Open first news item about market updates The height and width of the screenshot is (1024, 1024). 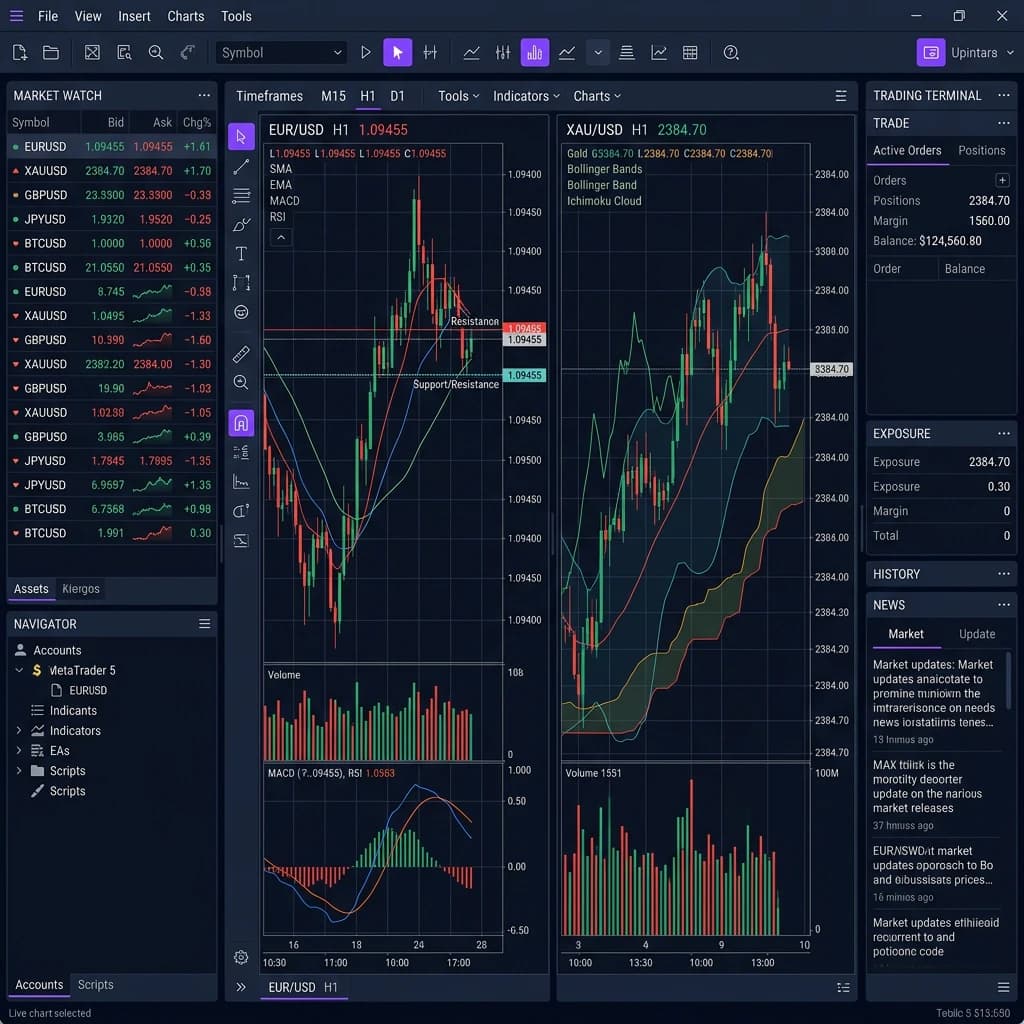tap(935, 701)
